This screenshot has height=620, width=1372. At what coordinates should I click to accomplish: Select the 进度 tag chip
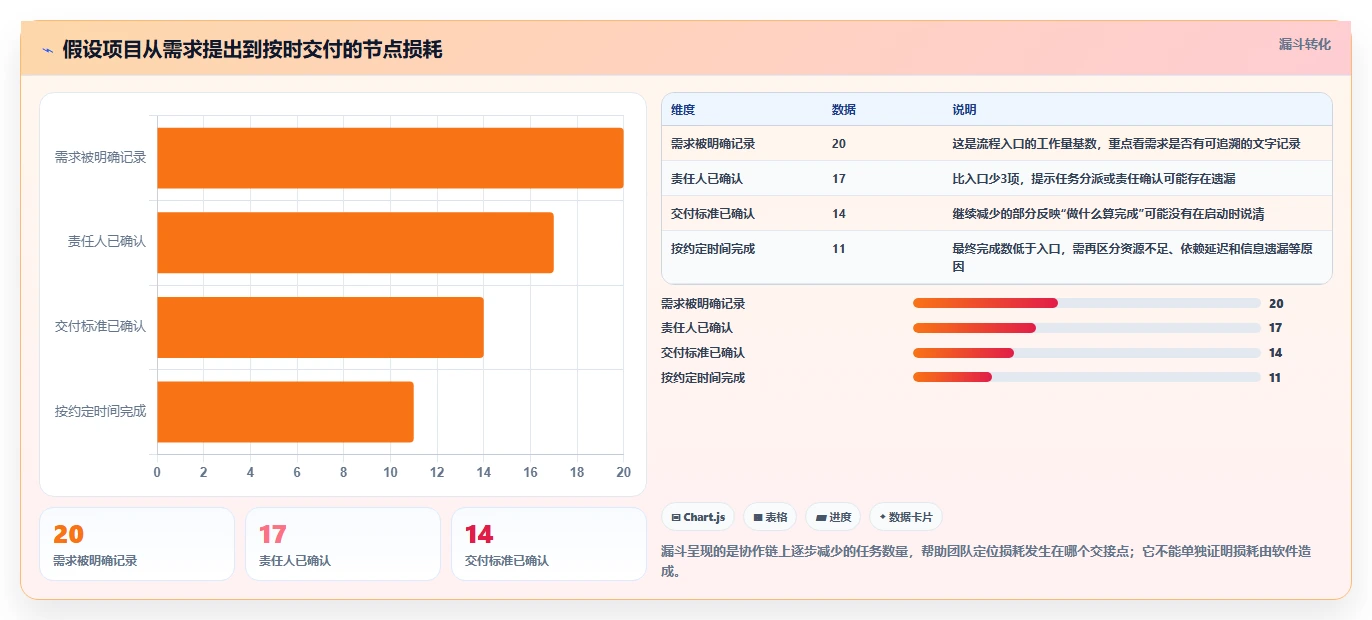pyautogui.click(x=833, y=517)
